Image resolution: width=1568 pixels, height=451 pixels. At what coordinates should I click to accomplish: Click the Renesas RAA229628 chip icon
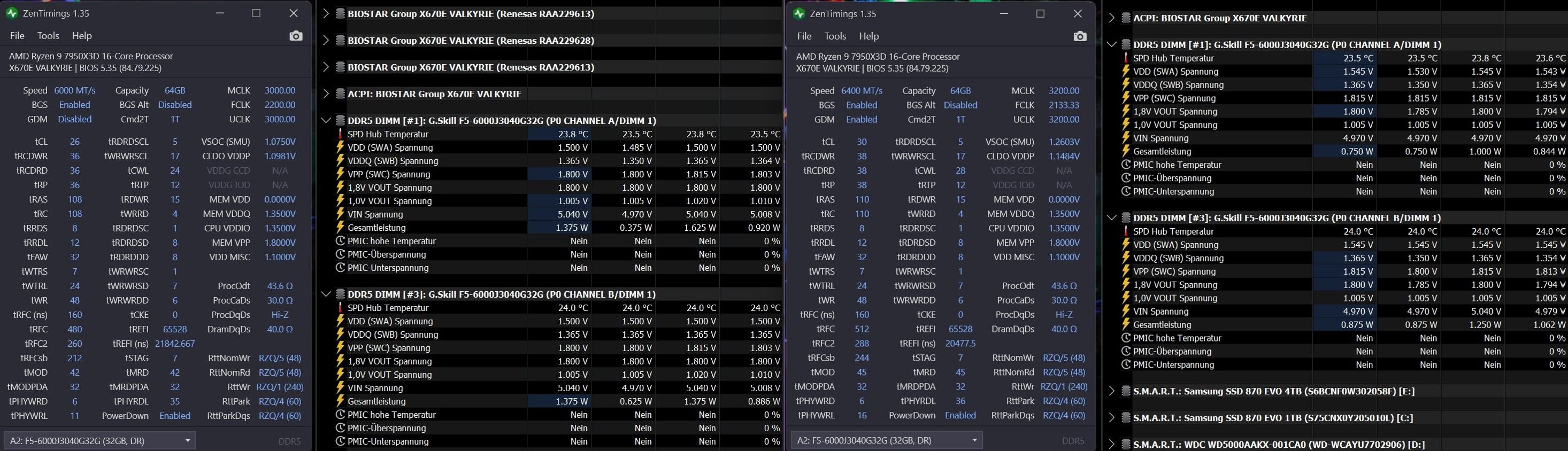click(340, 40)
